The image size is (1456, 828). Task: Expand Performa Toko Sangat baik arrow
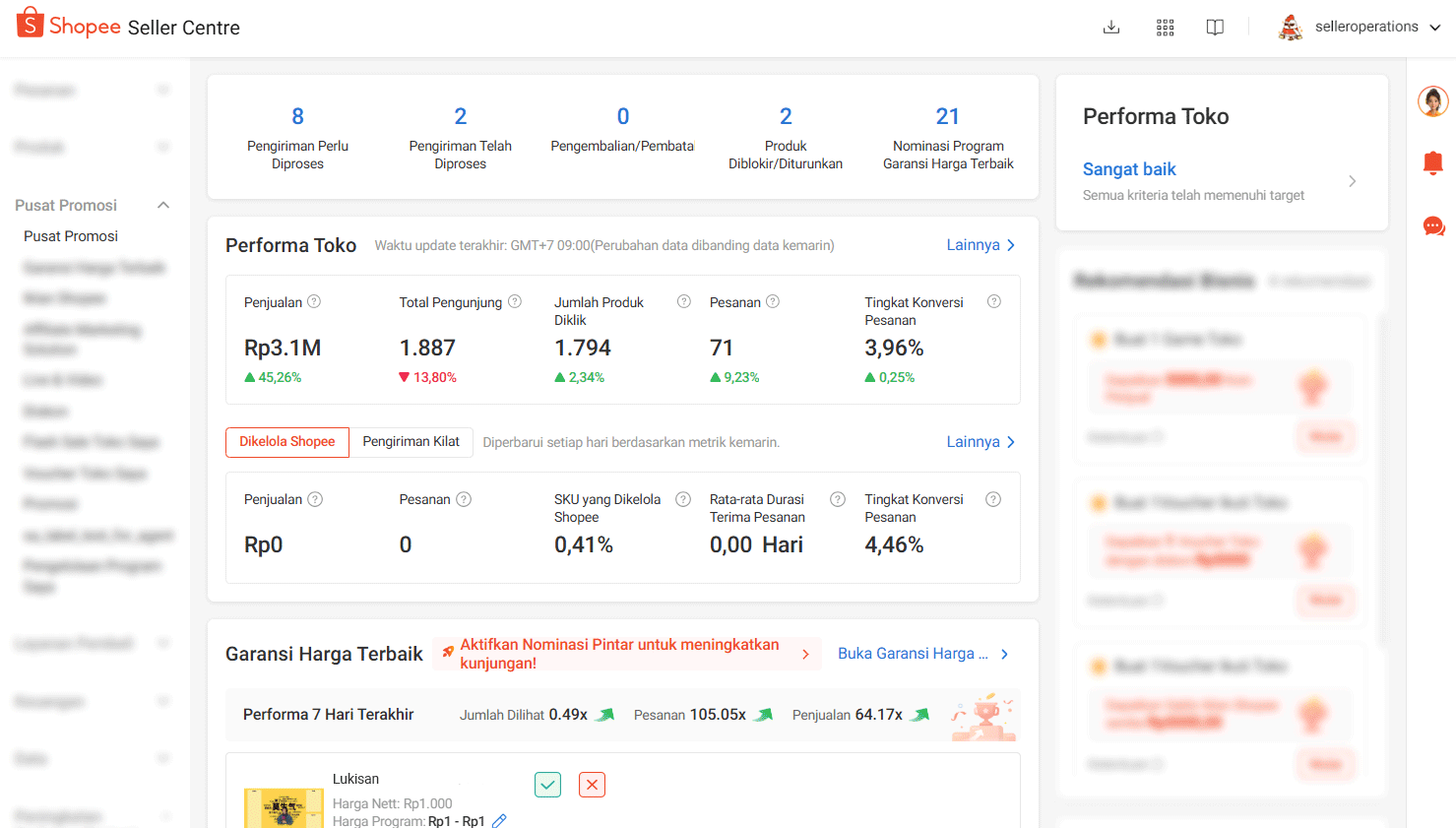click(1353, 181)
